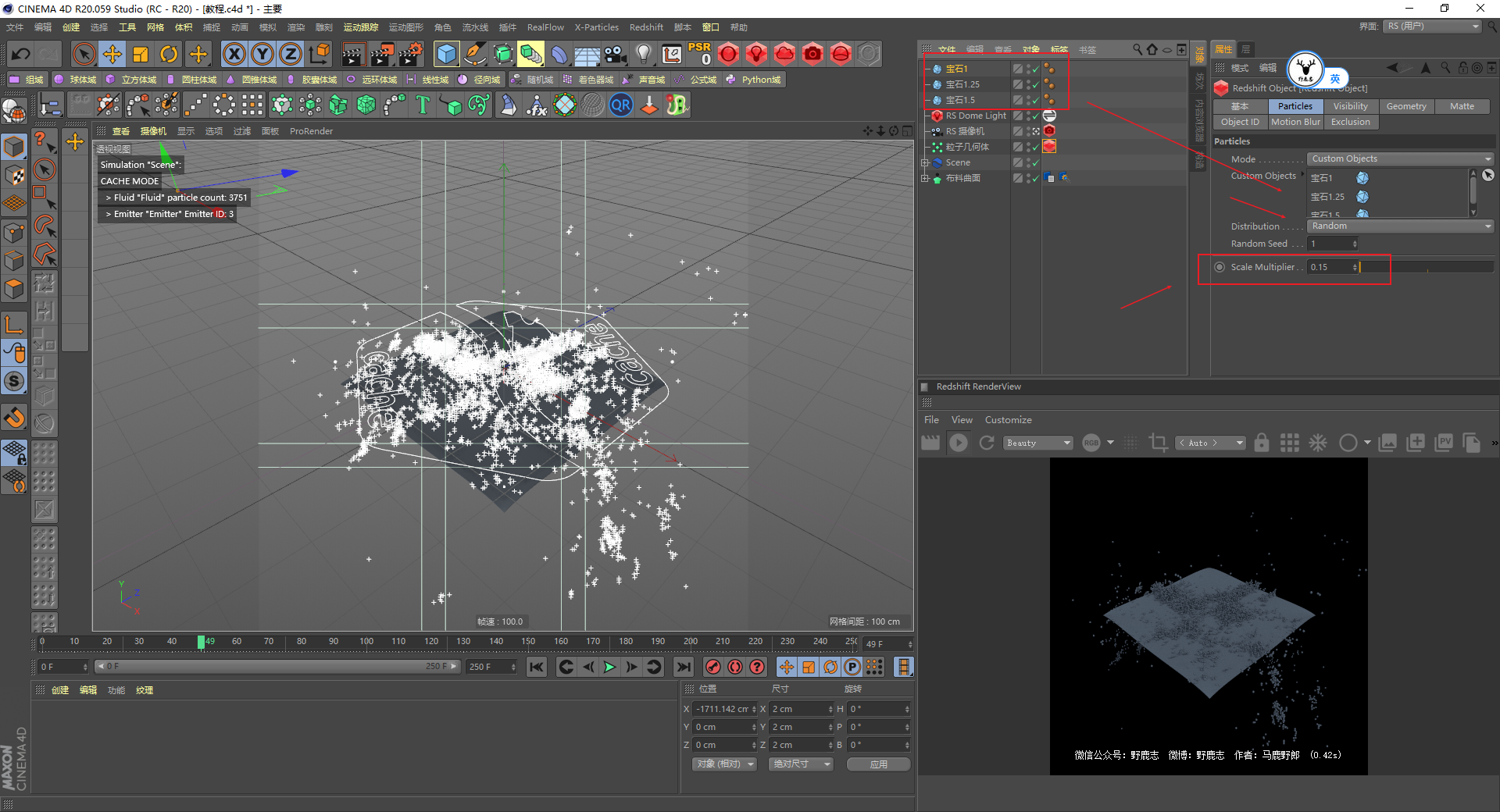Image resolution: width=1500 pixels, height=812 pixels.
Task: Click the Undo arrow icon
Action: (x=21, y=54)
